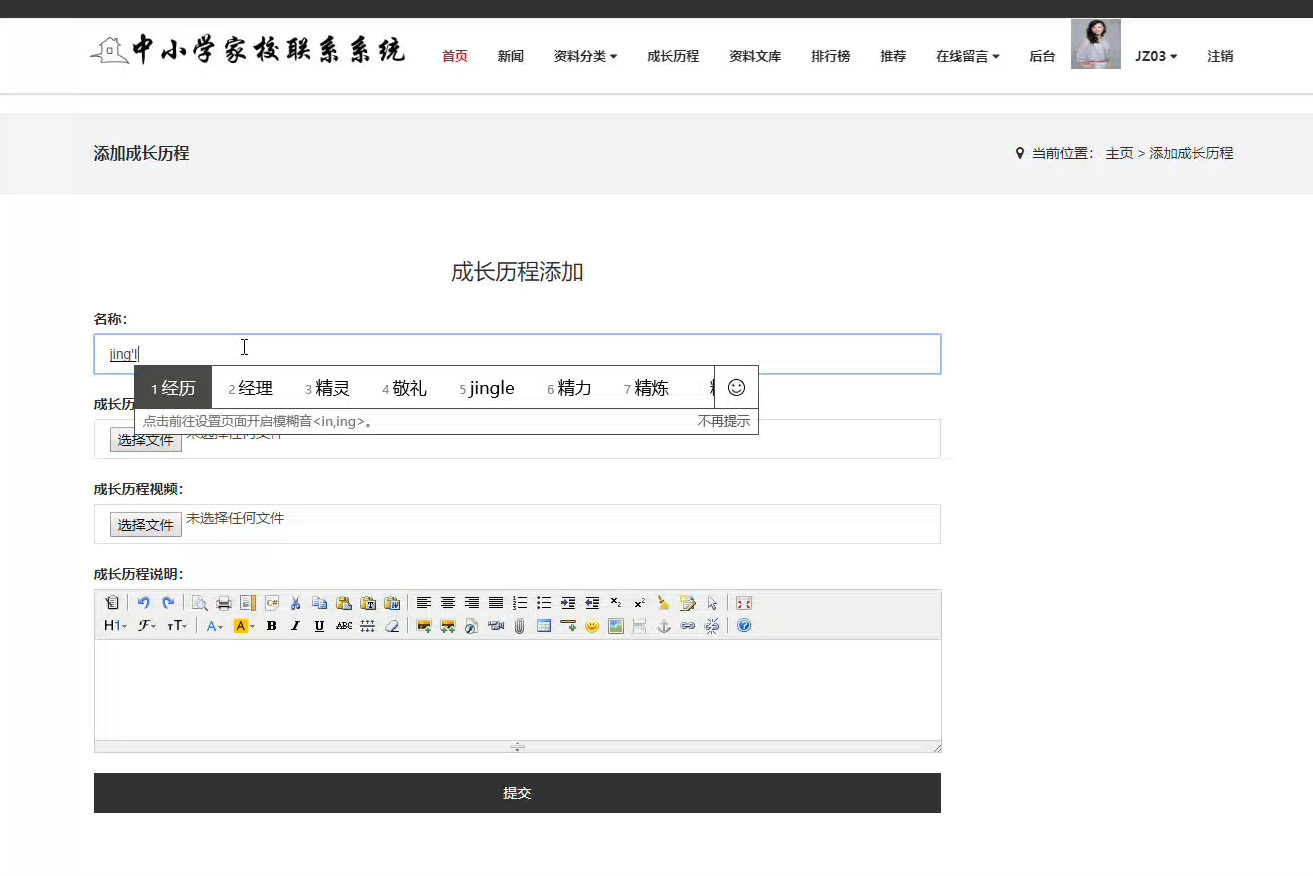Toggle italic formatting
Viewport: 1313px width, 876px height.
pos(296,626)
